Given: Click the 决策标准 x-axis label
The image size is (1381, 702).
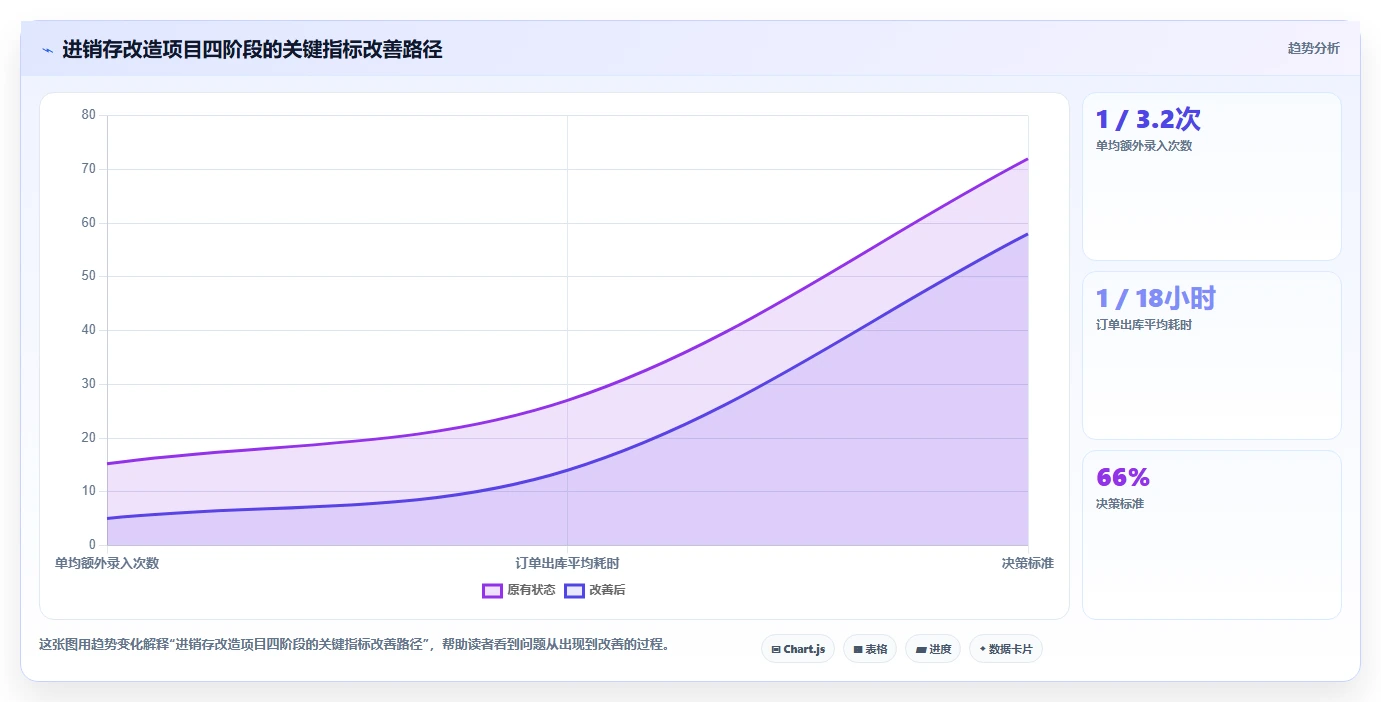Looking at the screenshot, I should (x=1028, y=563).
